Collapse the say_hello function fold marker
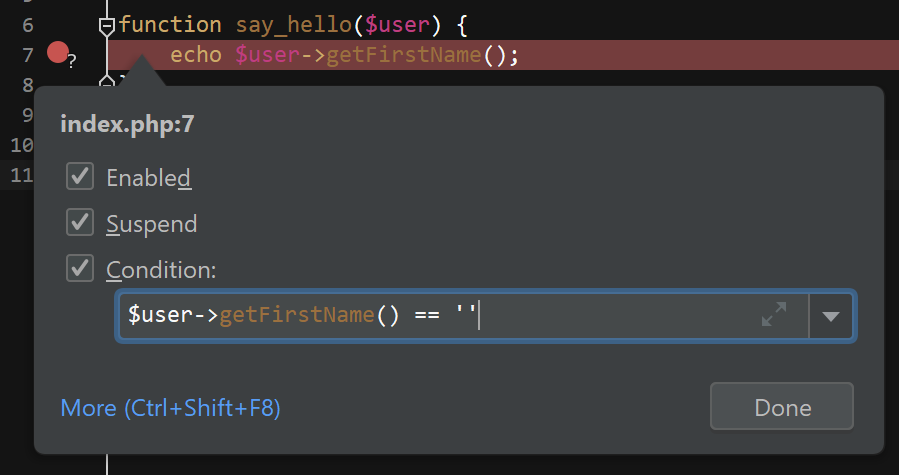The image size is (899, 475). 107,25
